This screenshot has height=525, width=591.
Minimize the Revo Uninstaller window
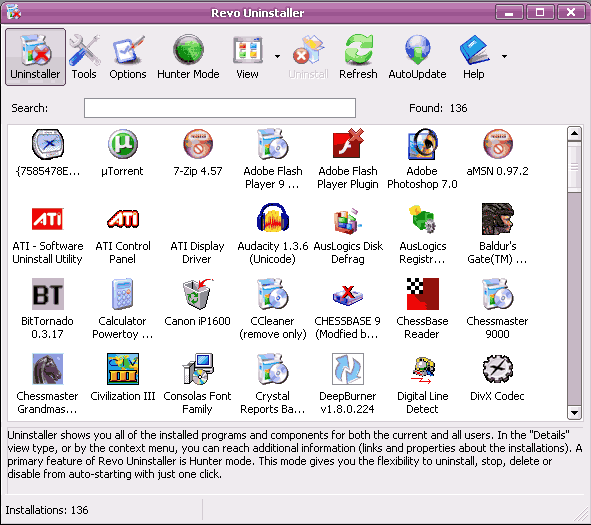pos(509,12)
